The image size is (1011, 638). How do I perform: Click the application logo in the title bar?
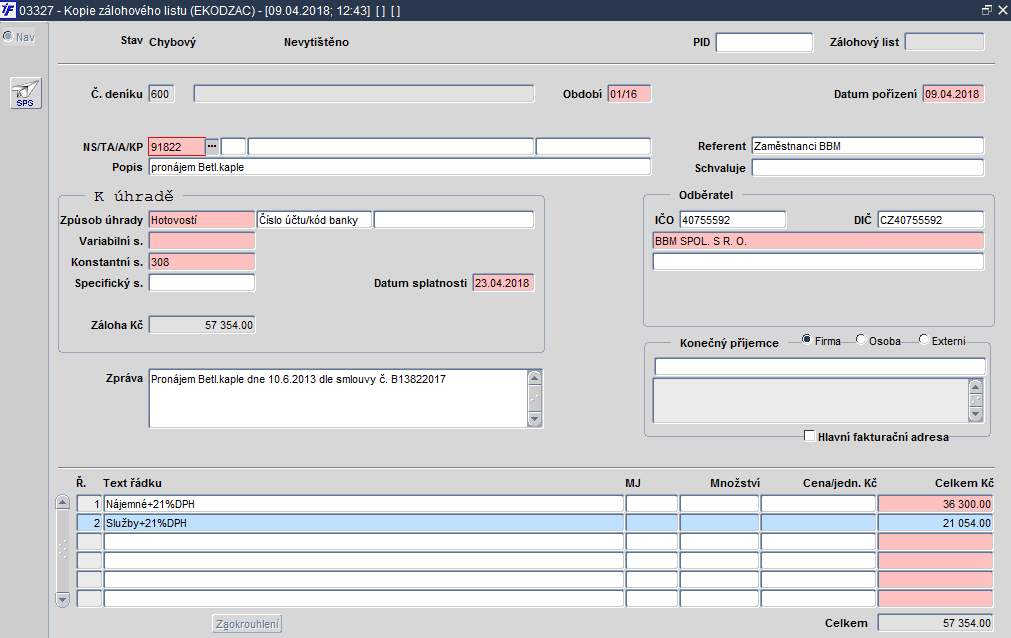coord(8,10)
